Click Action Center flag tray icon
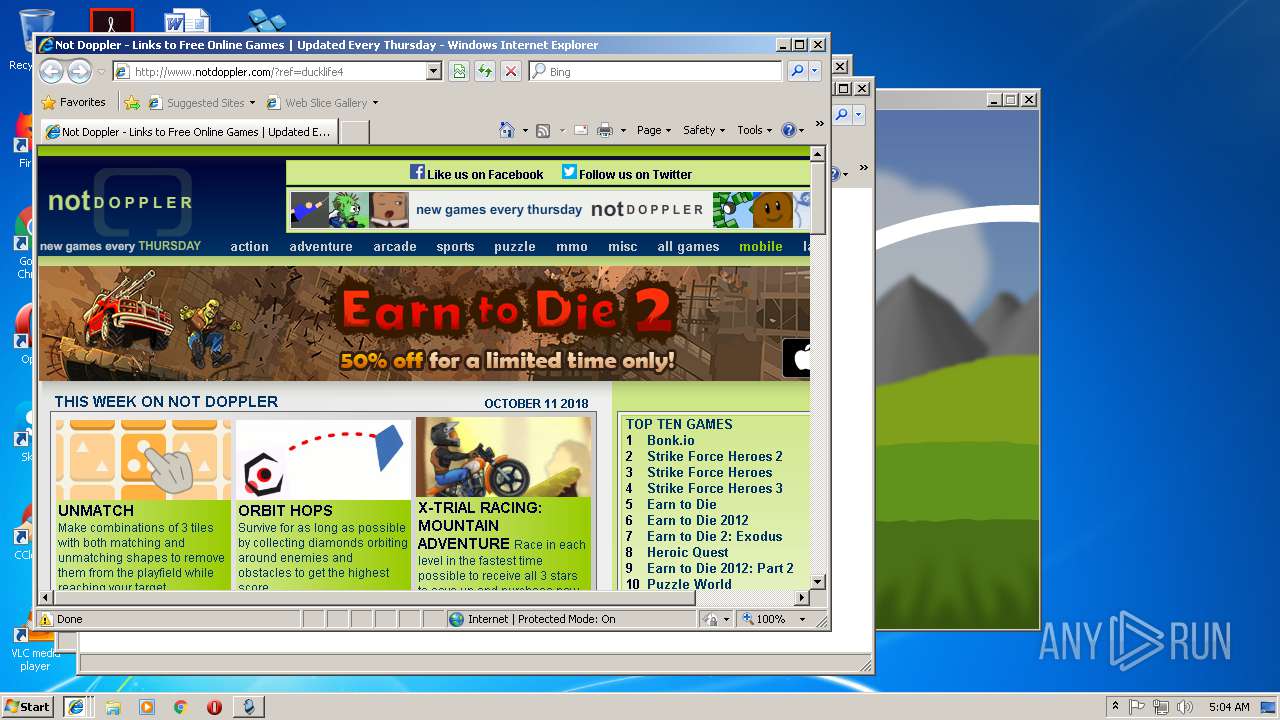 1137,707
